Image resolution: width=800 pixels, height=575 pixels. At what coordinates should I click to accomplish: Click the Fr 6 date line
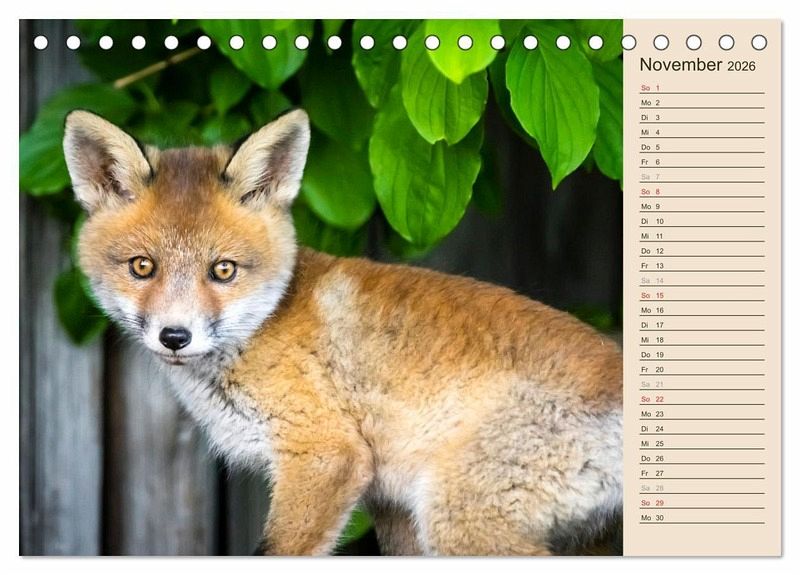pyautogui.click(x=701, y=162)
